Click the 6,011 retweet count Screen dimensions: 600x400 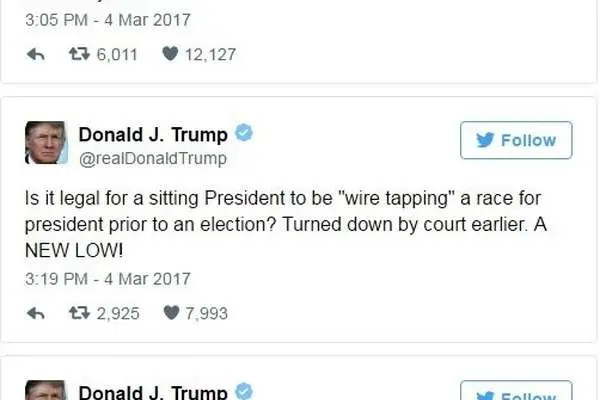click(117, 54)
